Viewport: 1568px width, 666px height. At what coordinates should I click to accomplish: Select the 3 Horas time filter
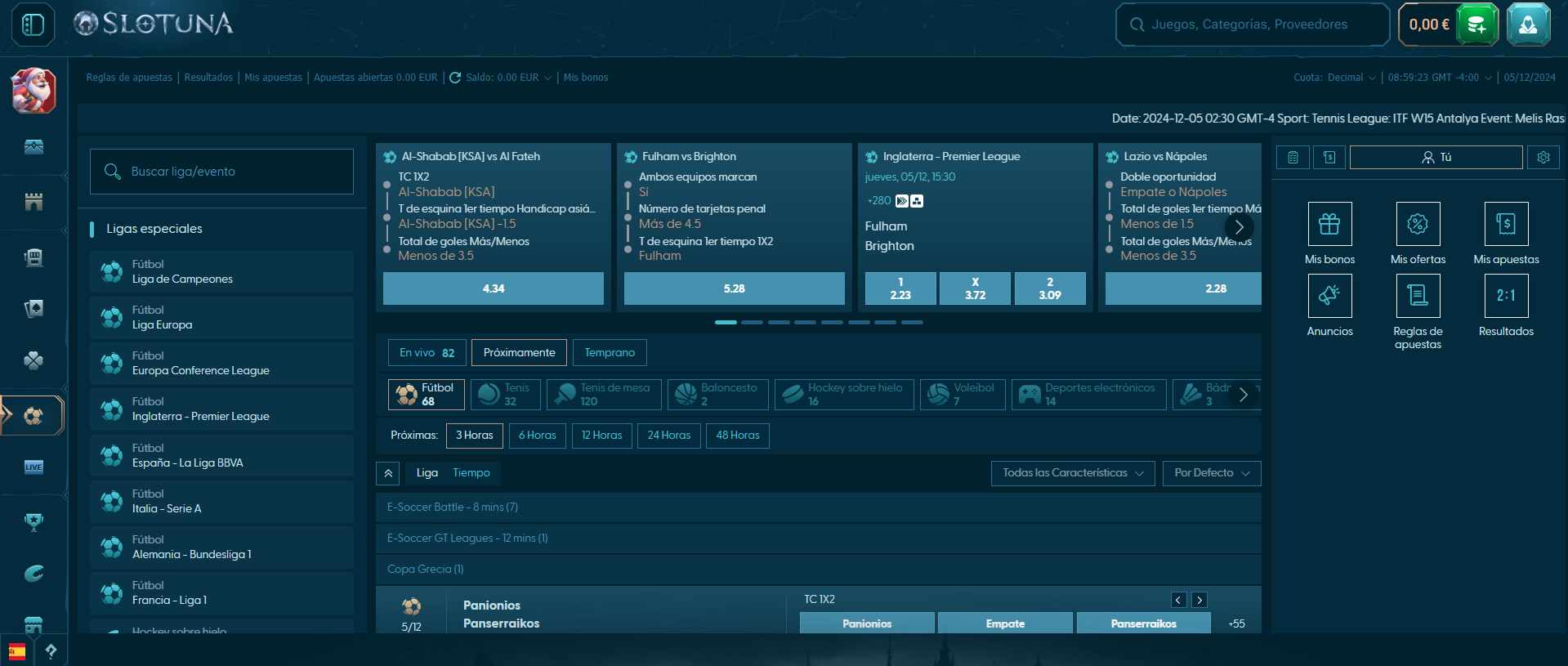(475, 436)
